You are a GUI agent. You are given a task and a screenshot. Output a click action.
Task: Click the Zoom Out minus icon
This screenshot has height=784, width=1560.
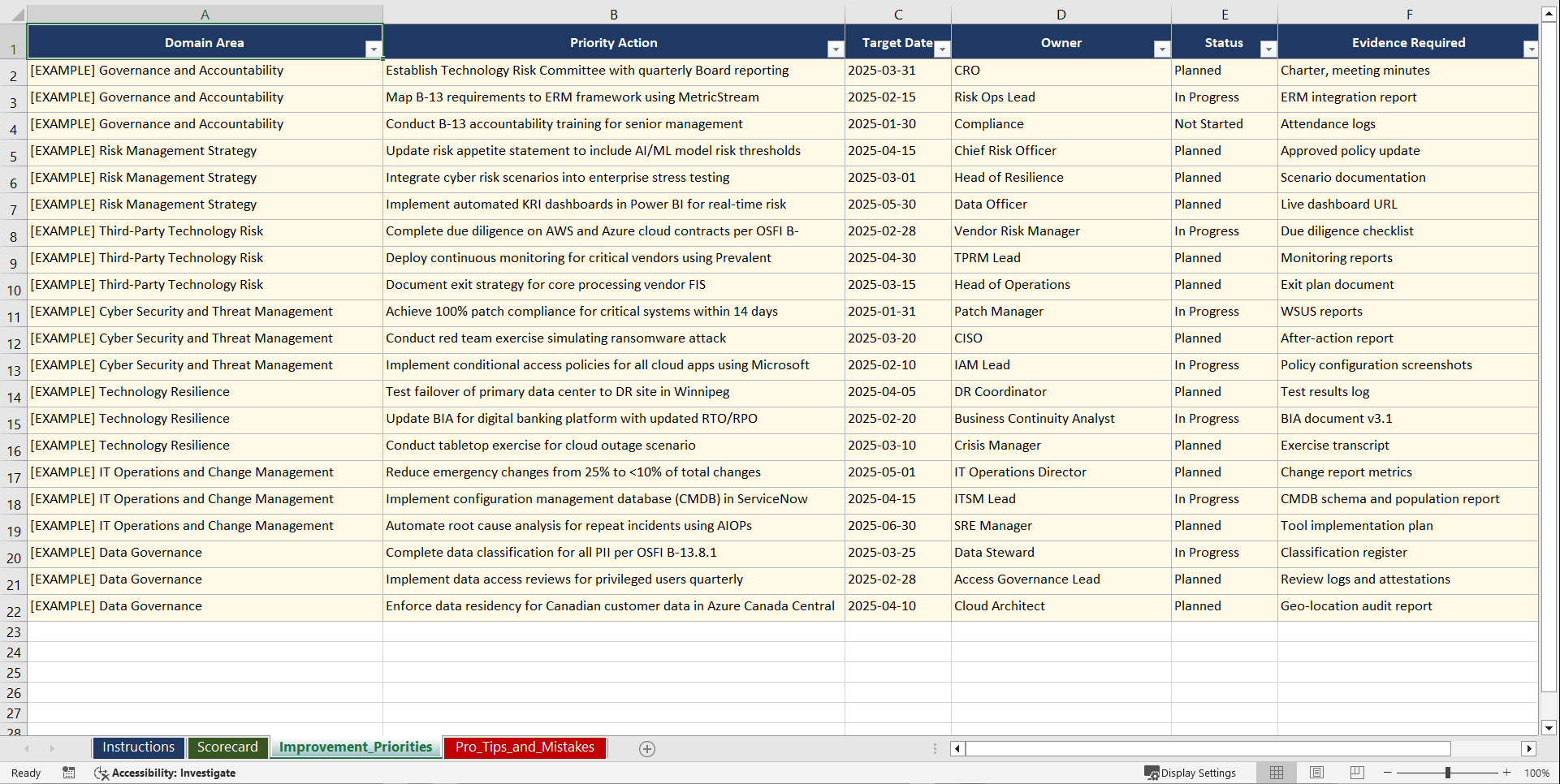pyautogui.click(x=1387, y=773)
